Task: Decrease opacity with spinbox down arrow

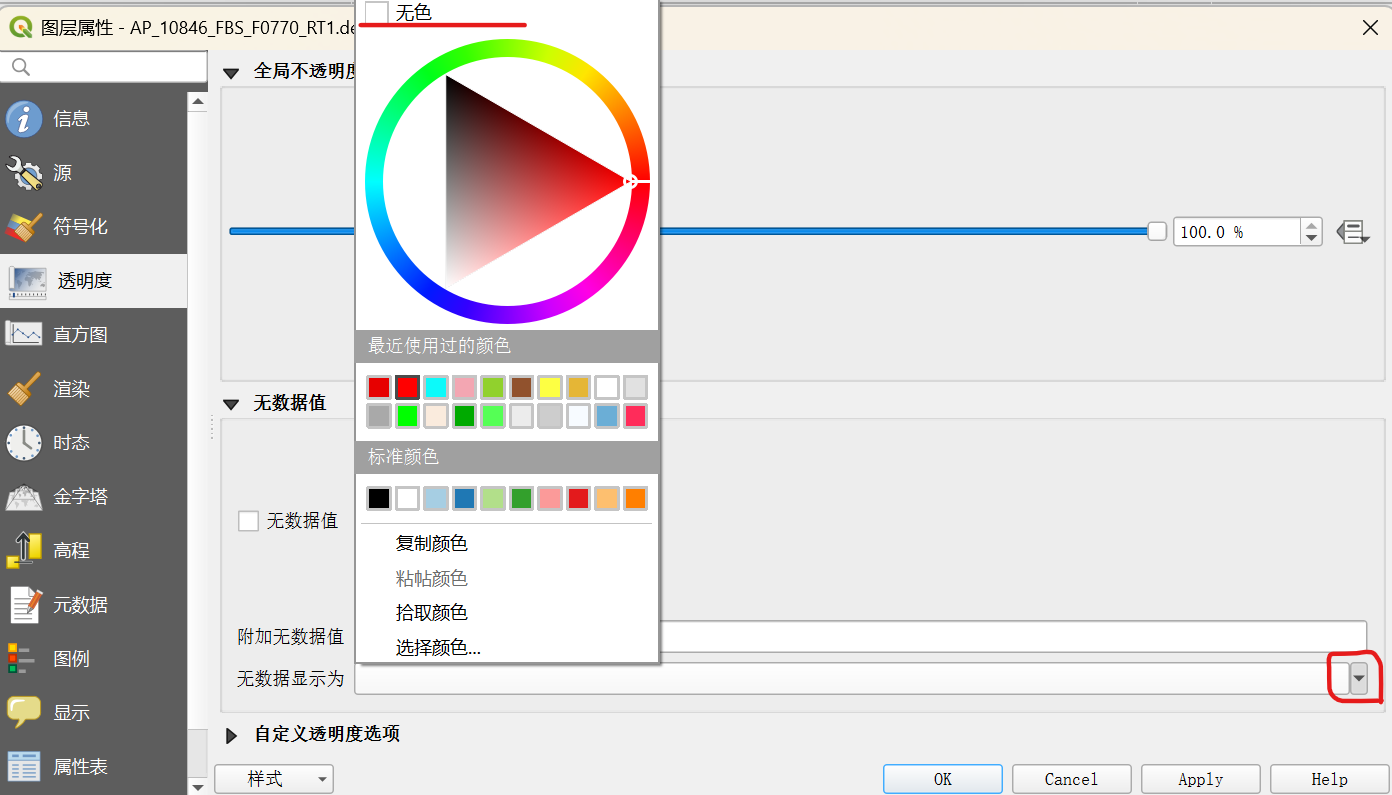Action: tap(1311, 239)
